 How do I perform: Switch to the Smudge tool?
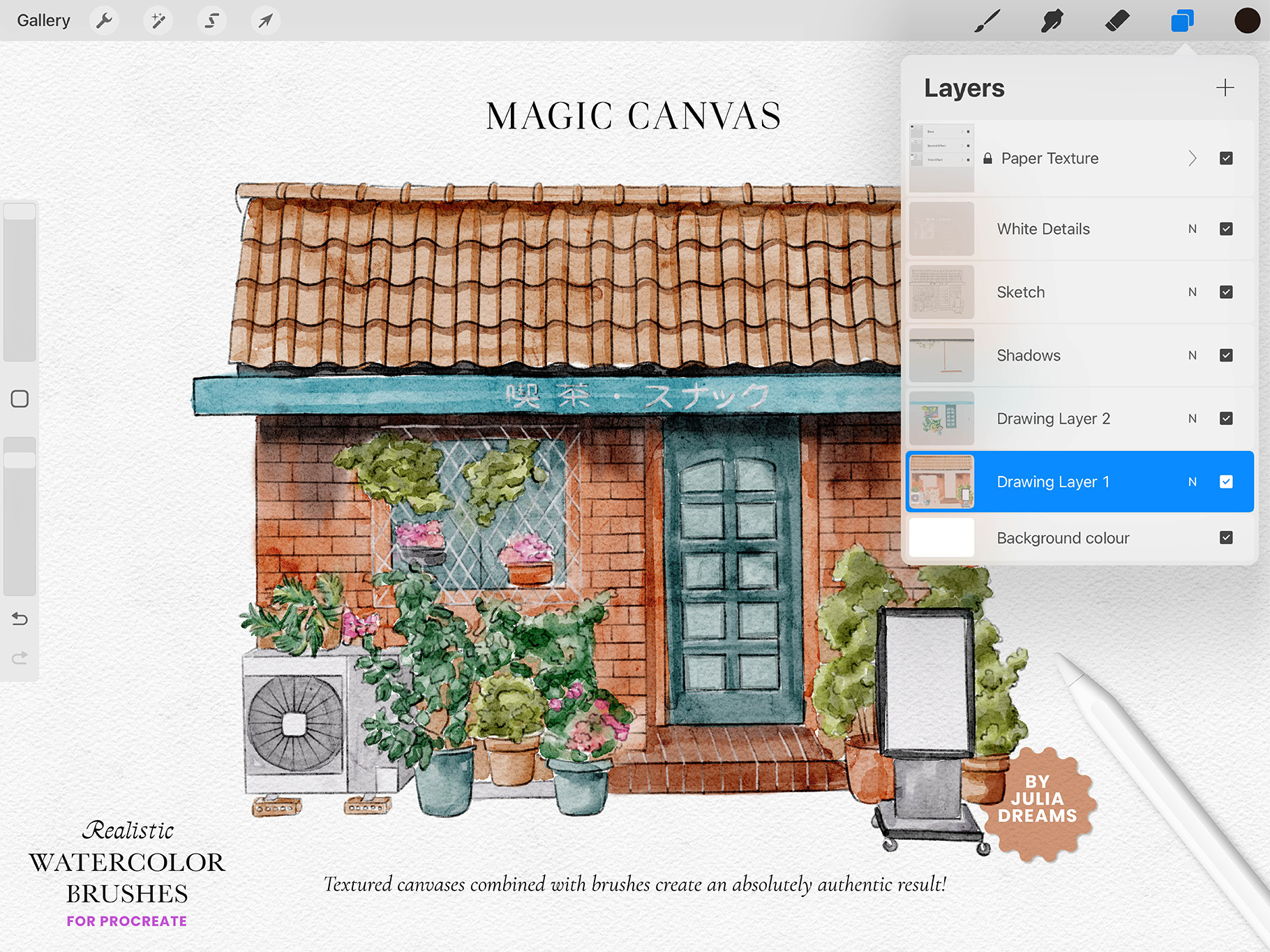pos(1051,20)
